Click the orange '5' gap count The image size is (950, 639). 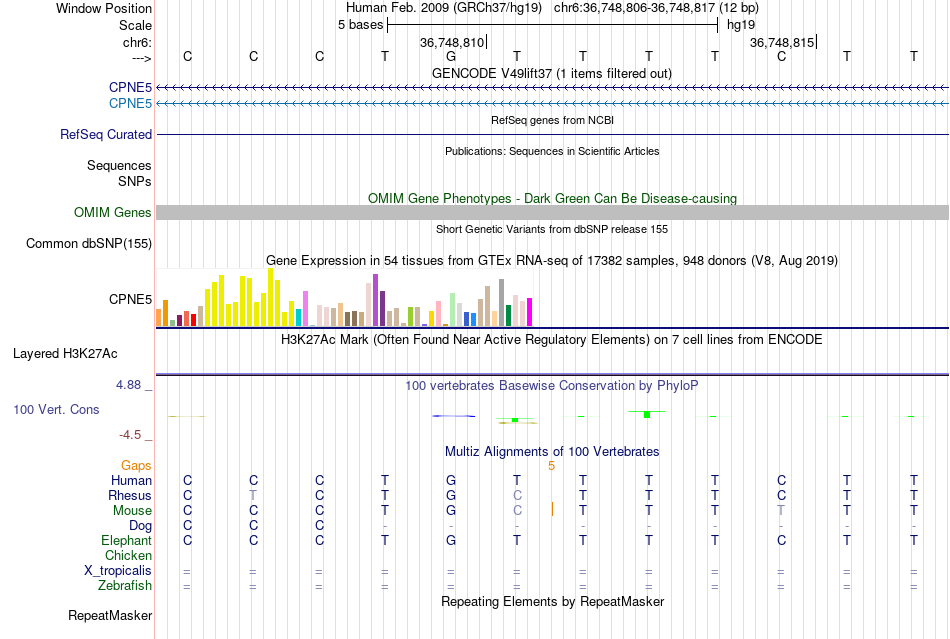(551, 466)
